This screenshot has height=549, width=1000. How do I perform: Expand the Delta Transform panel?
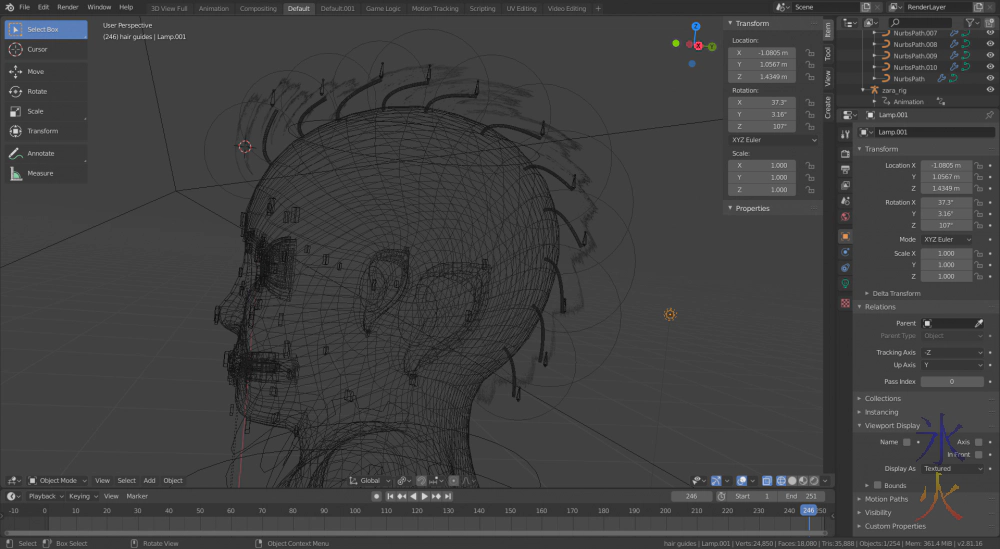[x=895, y=293]
